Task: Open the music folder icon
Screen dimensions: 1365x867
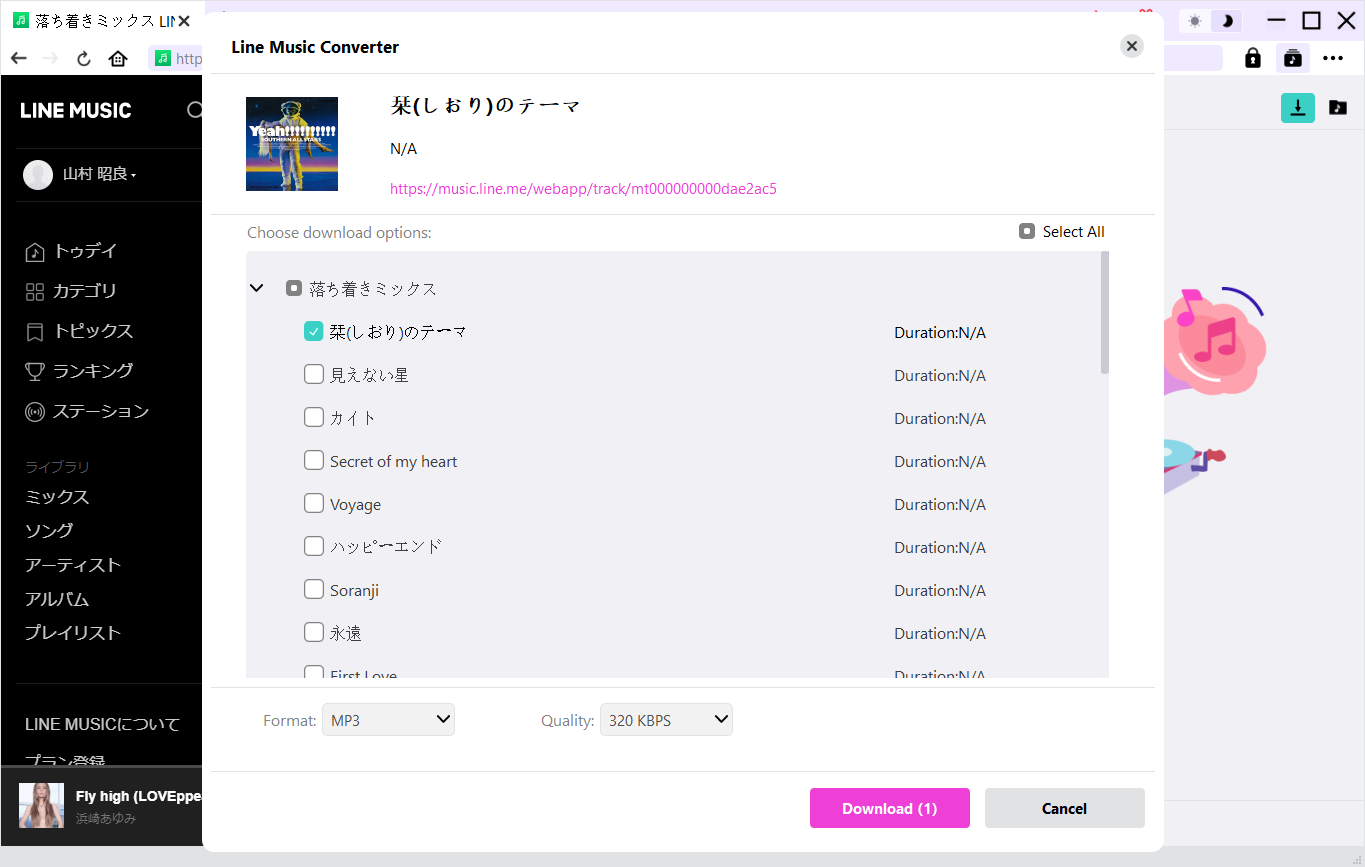Action: point(1338,108)
